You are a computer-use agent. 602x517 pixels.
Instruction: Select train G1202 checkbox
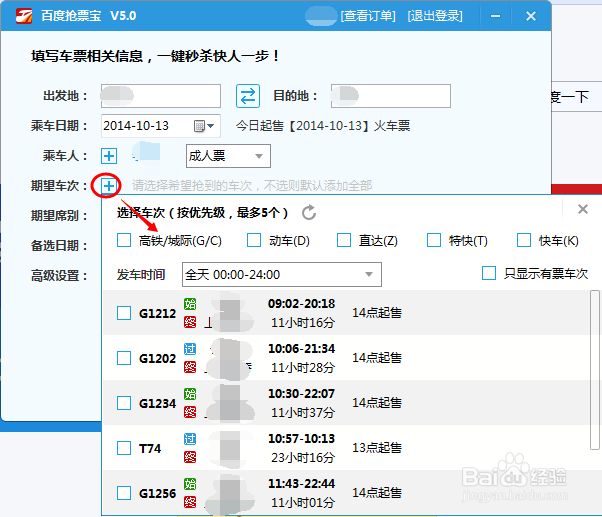coord(124,358)
